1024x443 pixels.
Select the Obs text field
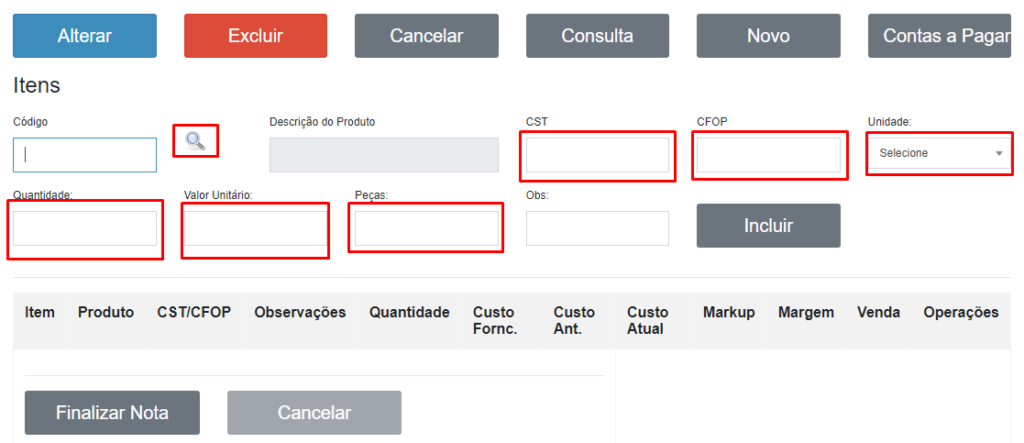[x=597, y=229]
